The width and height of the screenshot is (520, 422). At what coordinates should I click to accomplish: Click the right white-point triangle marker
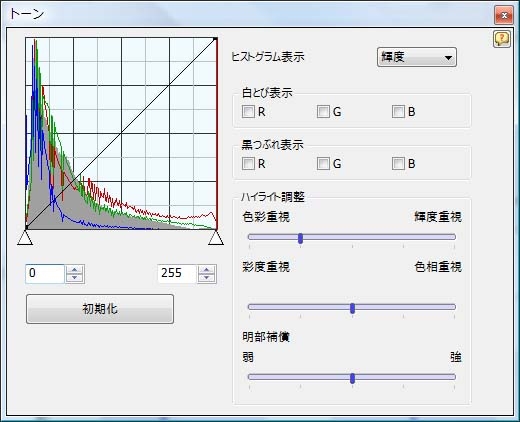pos(216,238)
